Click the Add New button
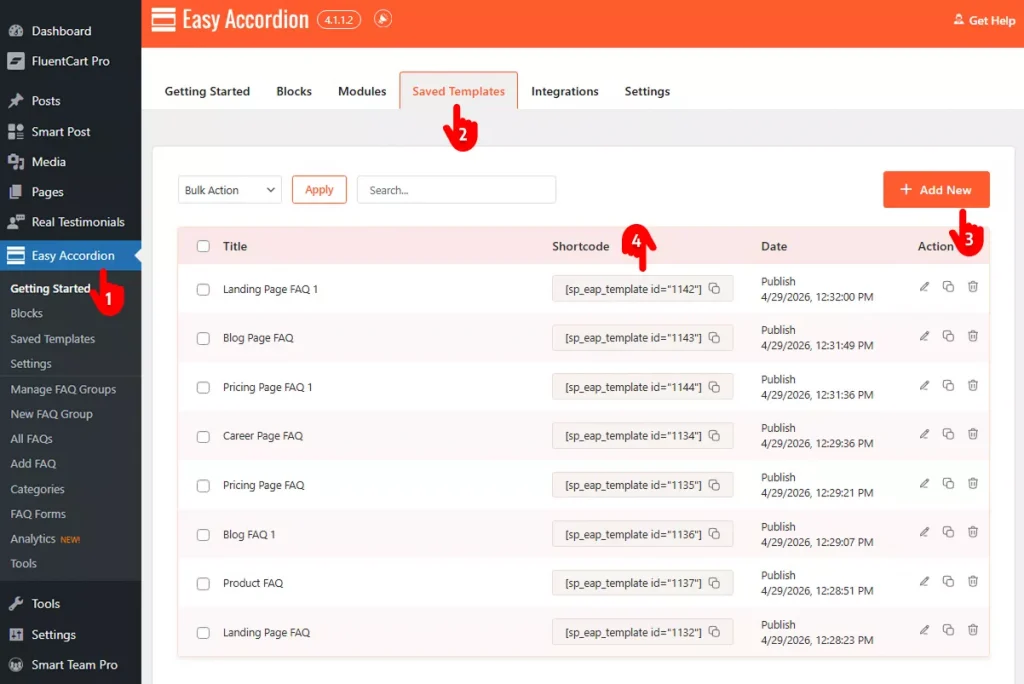This screenshot has height=684, width=1024. point(936,189)
